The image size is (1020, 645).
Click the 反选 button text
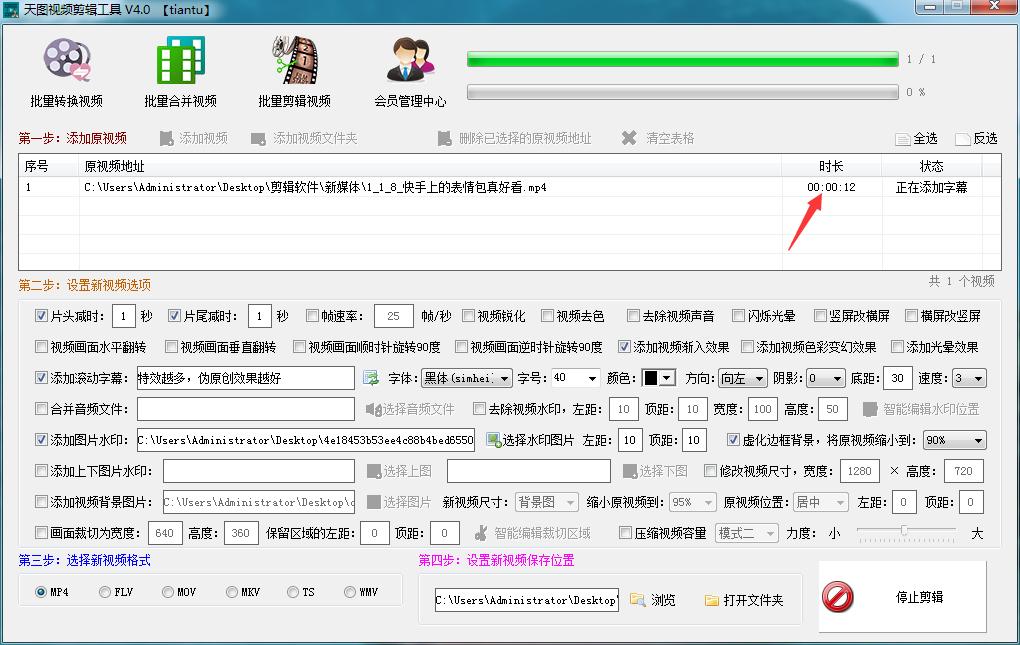pyautogui.click(x=986, y=138)
